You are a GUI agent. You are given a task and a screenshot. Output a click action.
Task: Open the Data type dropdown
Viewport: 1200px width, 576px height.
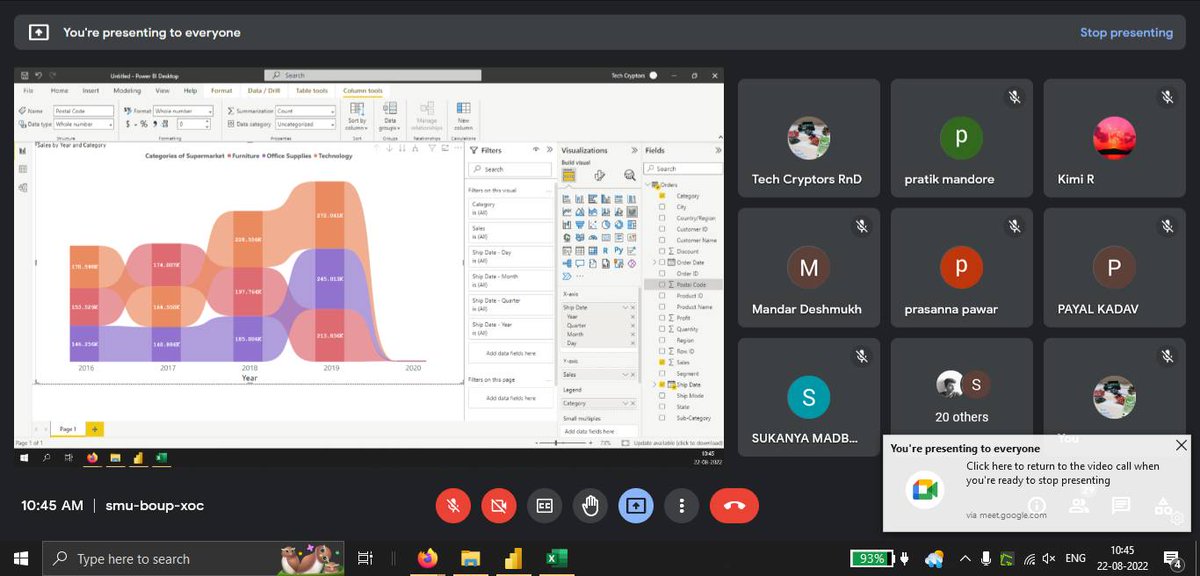(84, 124)
